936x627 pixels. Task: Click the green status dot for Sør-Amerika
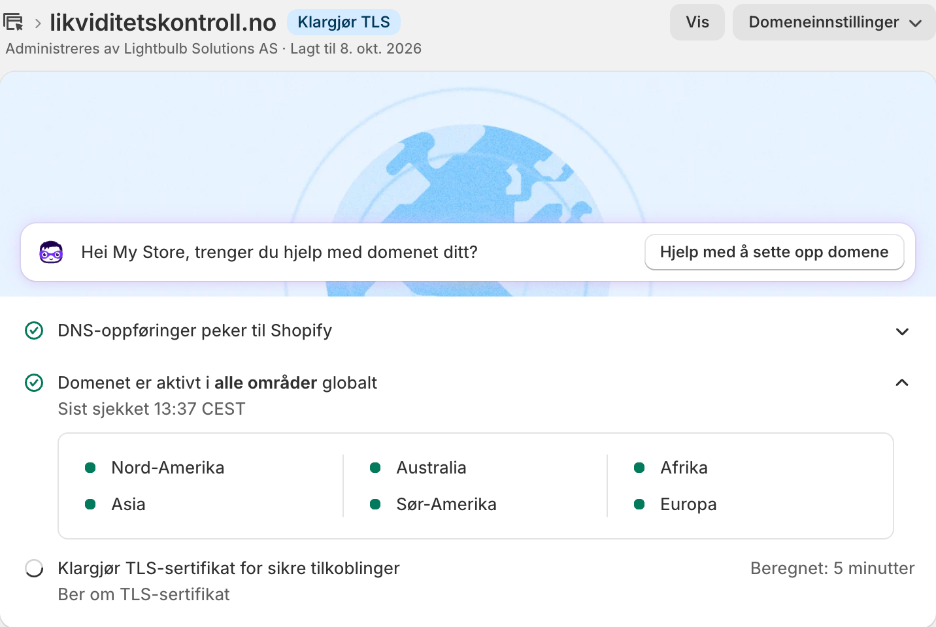[375, 505]
